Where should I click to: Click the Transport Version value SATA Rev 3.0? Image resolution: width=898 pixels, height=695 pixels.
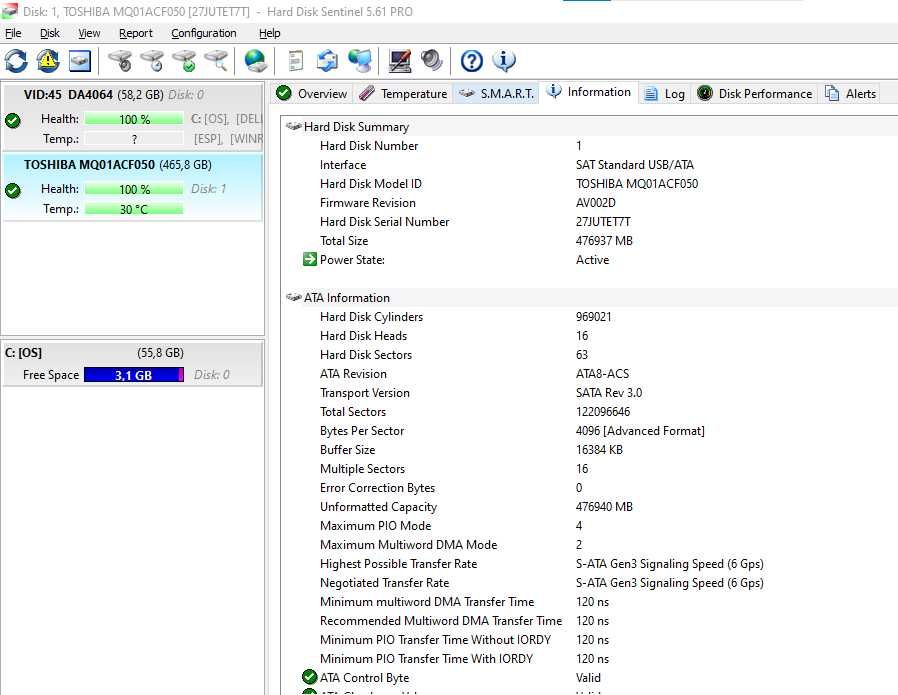tap(609, 393)
